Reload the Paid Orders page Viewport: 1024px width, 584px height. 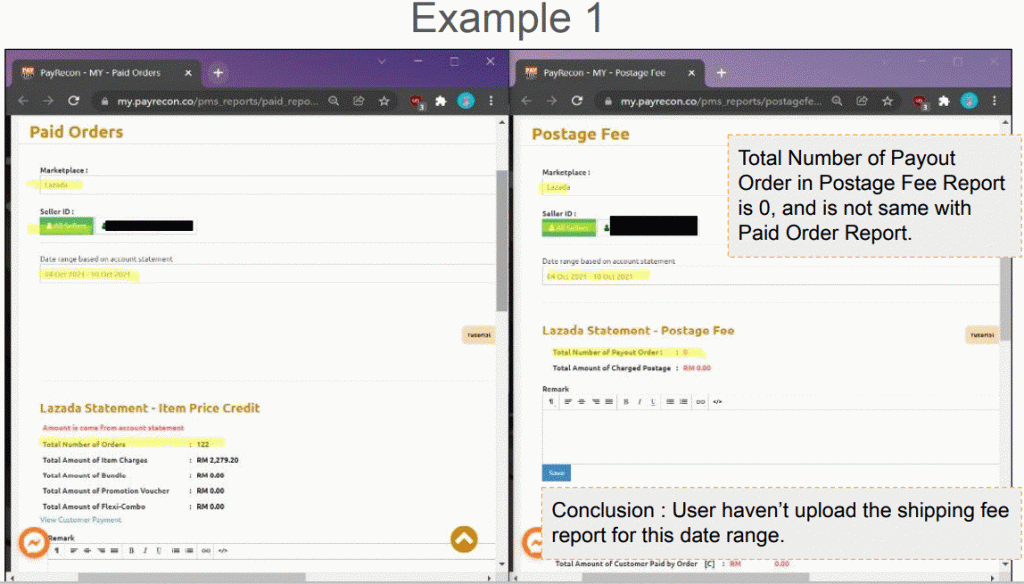(x=74, y=101)
